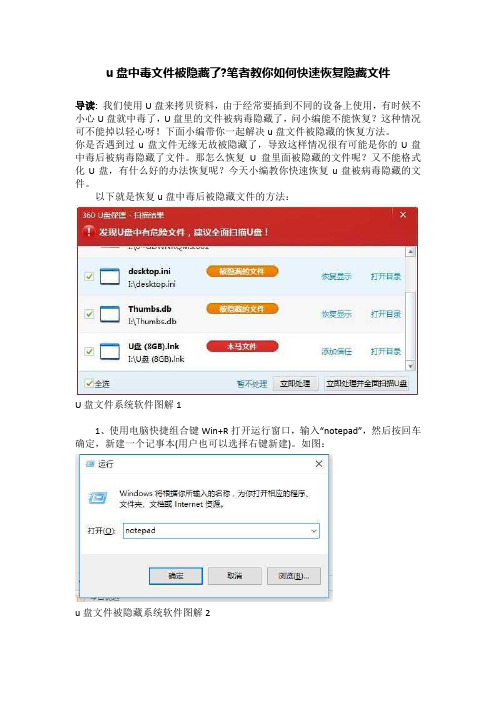496x702 pixels.
Task: Close the 运行 dialog
Action: tap(319, 464)
